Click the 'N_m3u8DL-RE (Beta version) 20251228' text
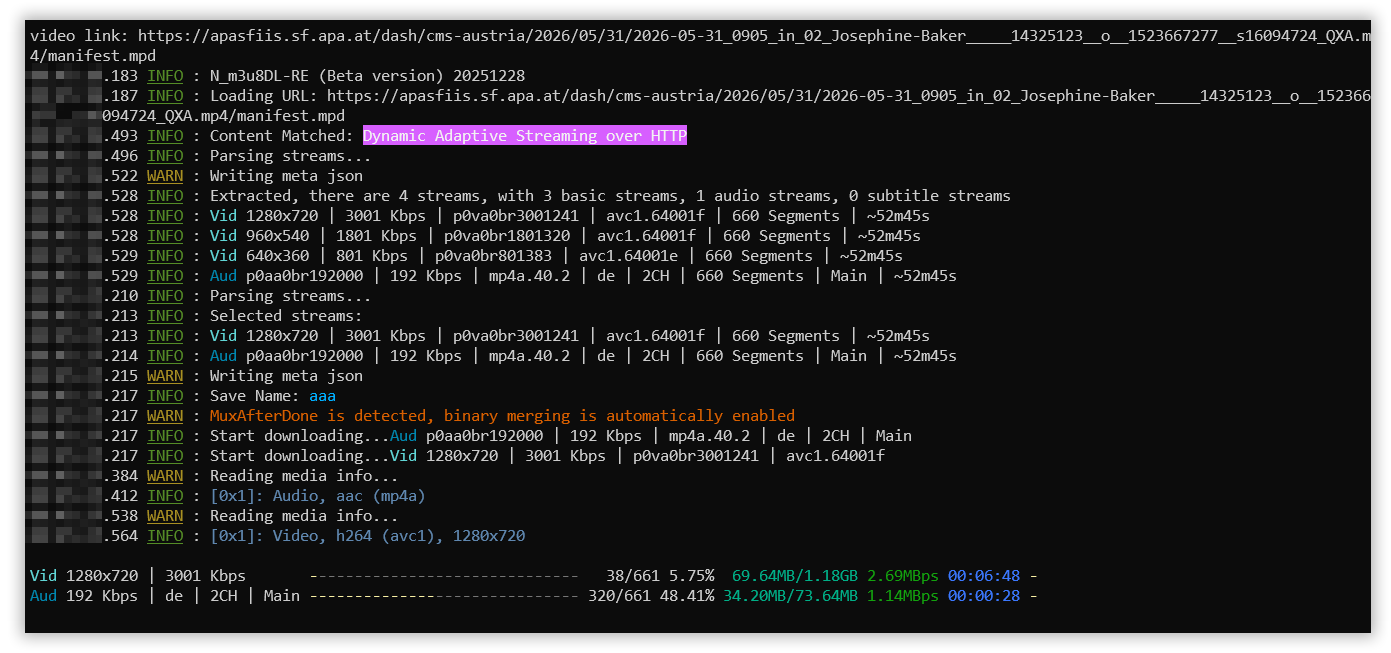Screen dimensions: 1391x653 point(367,76)
